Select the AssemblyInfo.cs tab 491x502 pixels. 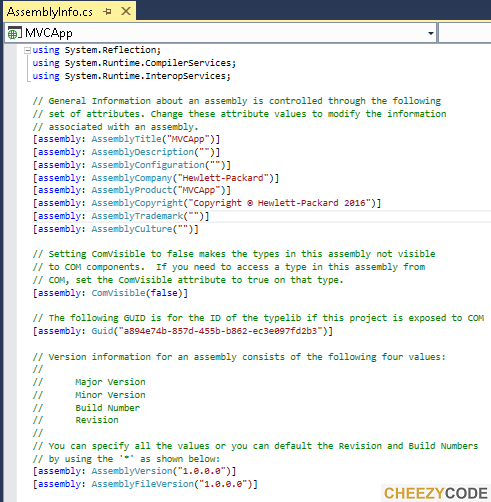50,12
